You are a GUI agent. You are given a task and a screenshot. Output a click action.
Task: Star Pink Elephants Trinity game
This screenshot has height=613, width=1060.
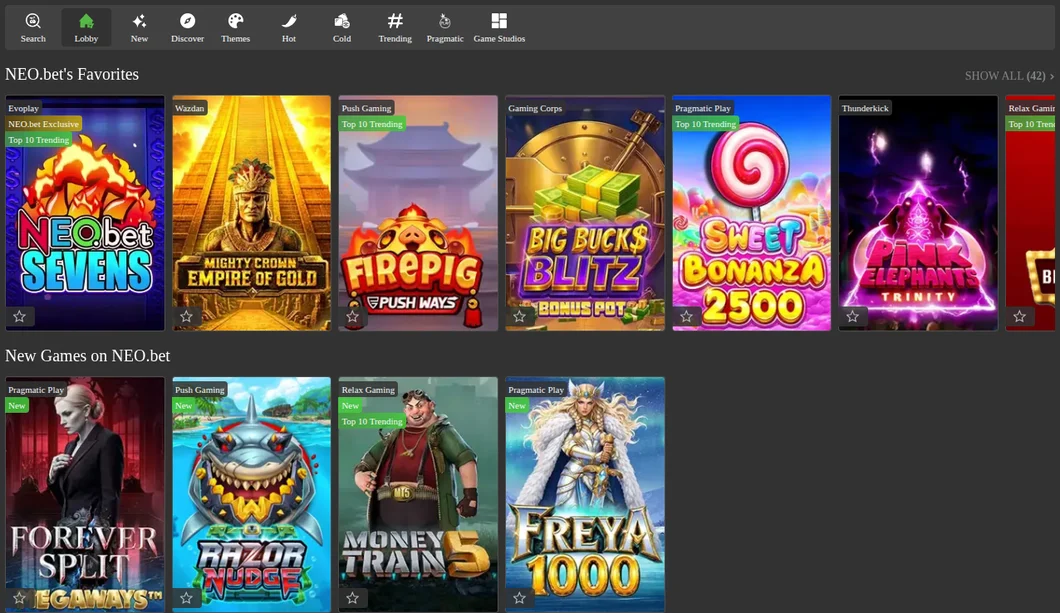[852, 316]
